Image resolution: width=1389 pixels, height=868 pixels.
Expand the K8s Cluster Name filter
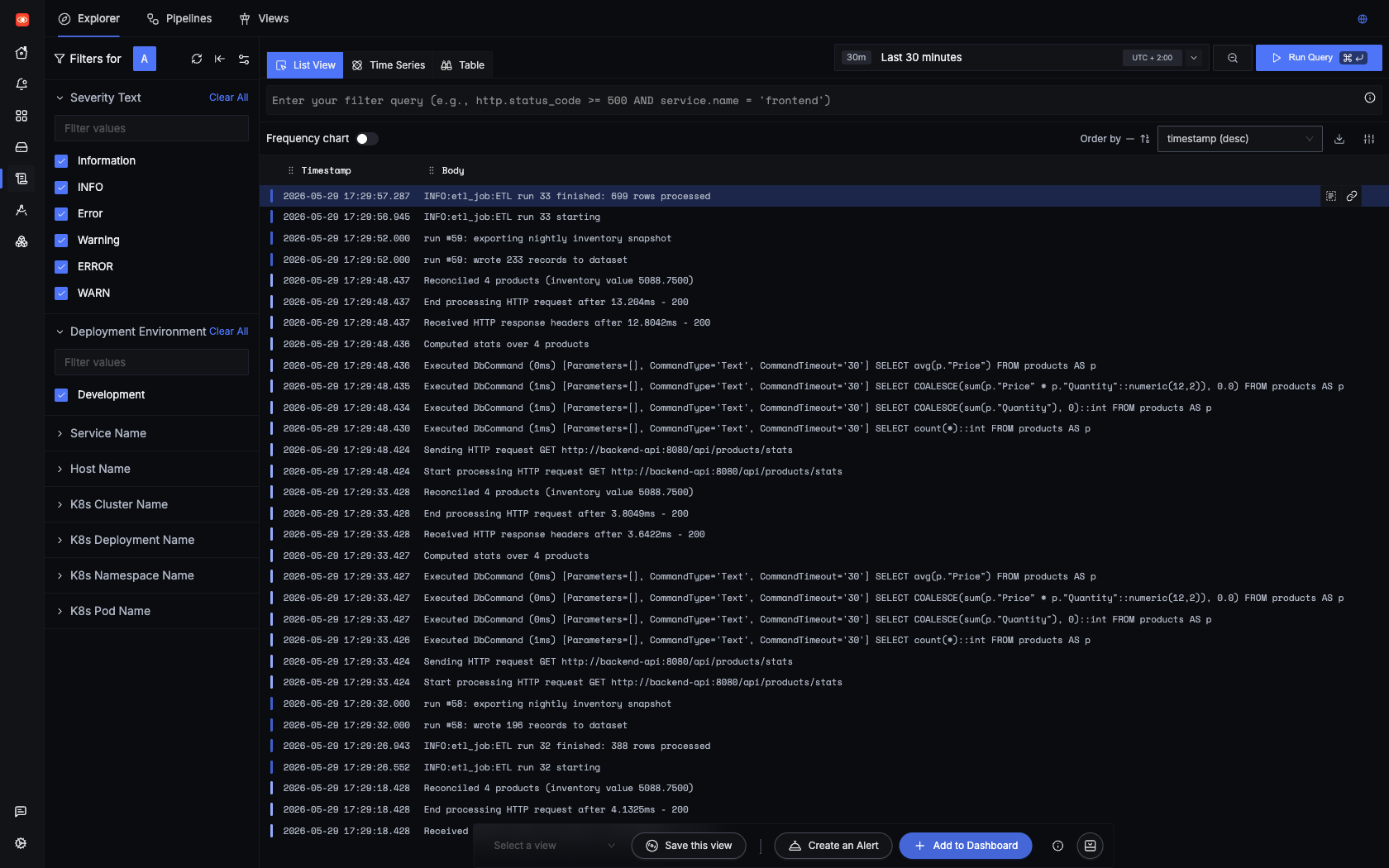click(151, 504)
